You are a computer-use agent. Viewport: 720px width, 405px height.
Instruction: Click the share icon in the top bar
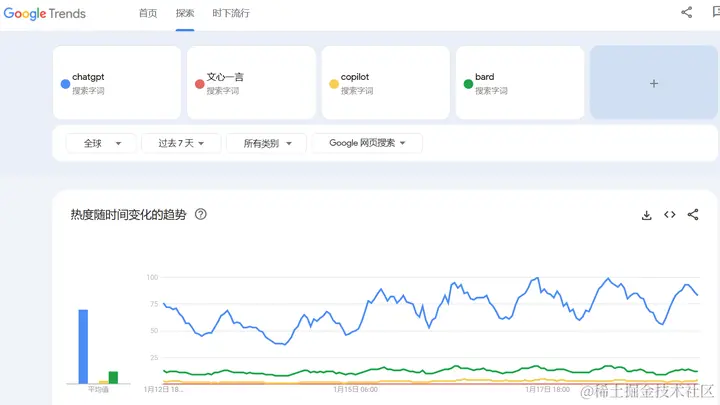click(686, 12)
